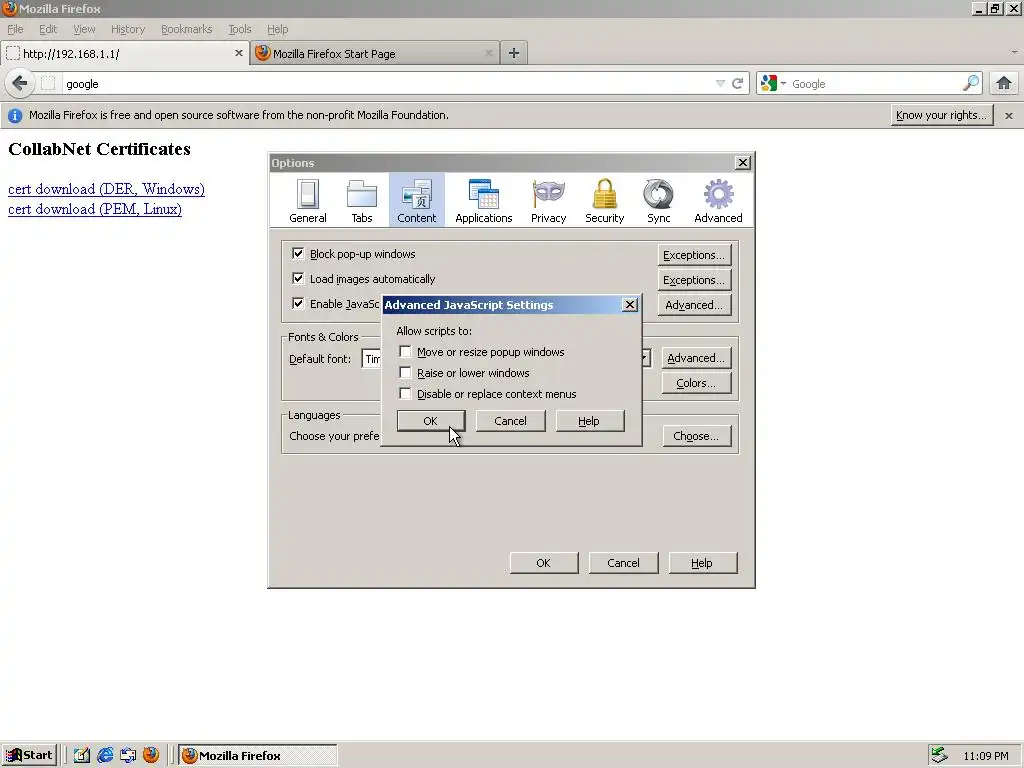Open the Tabs options pane

pyautogui.click(x=362, y=200)
